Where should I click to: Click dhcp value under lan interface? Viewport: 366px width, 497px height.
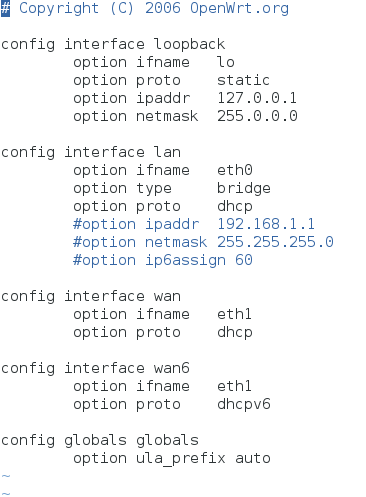click(x=235, y=207)
